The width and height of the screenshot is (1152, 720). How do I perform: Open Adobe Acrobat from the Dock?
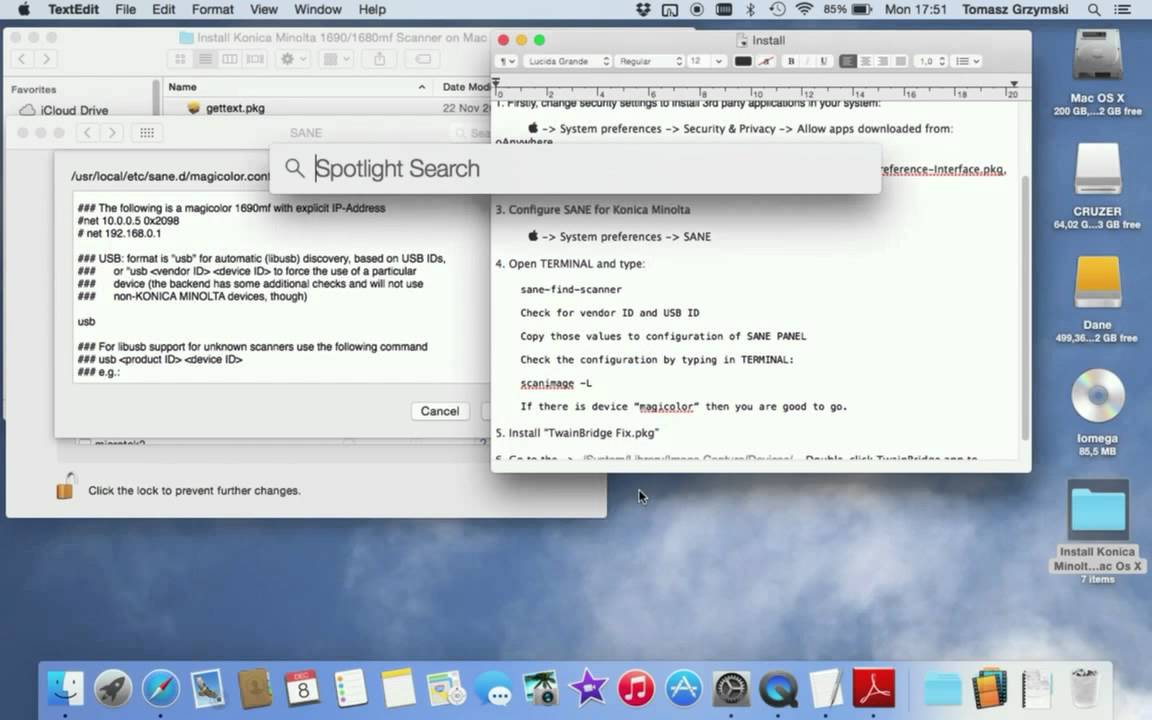[x=873, y=688]
